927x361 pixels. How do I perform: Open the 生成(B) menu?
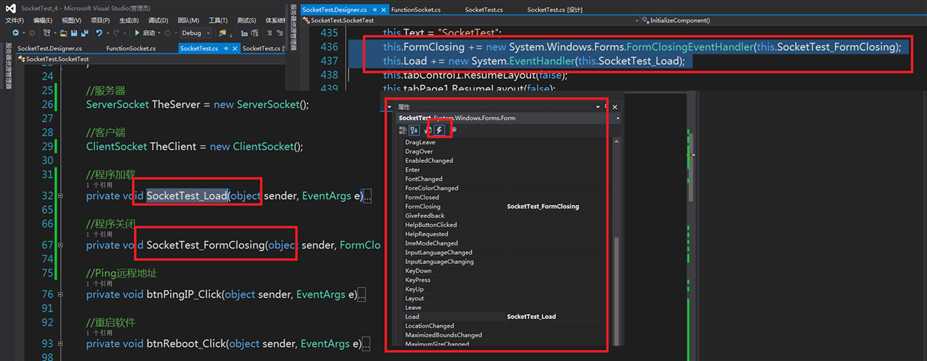129,21
